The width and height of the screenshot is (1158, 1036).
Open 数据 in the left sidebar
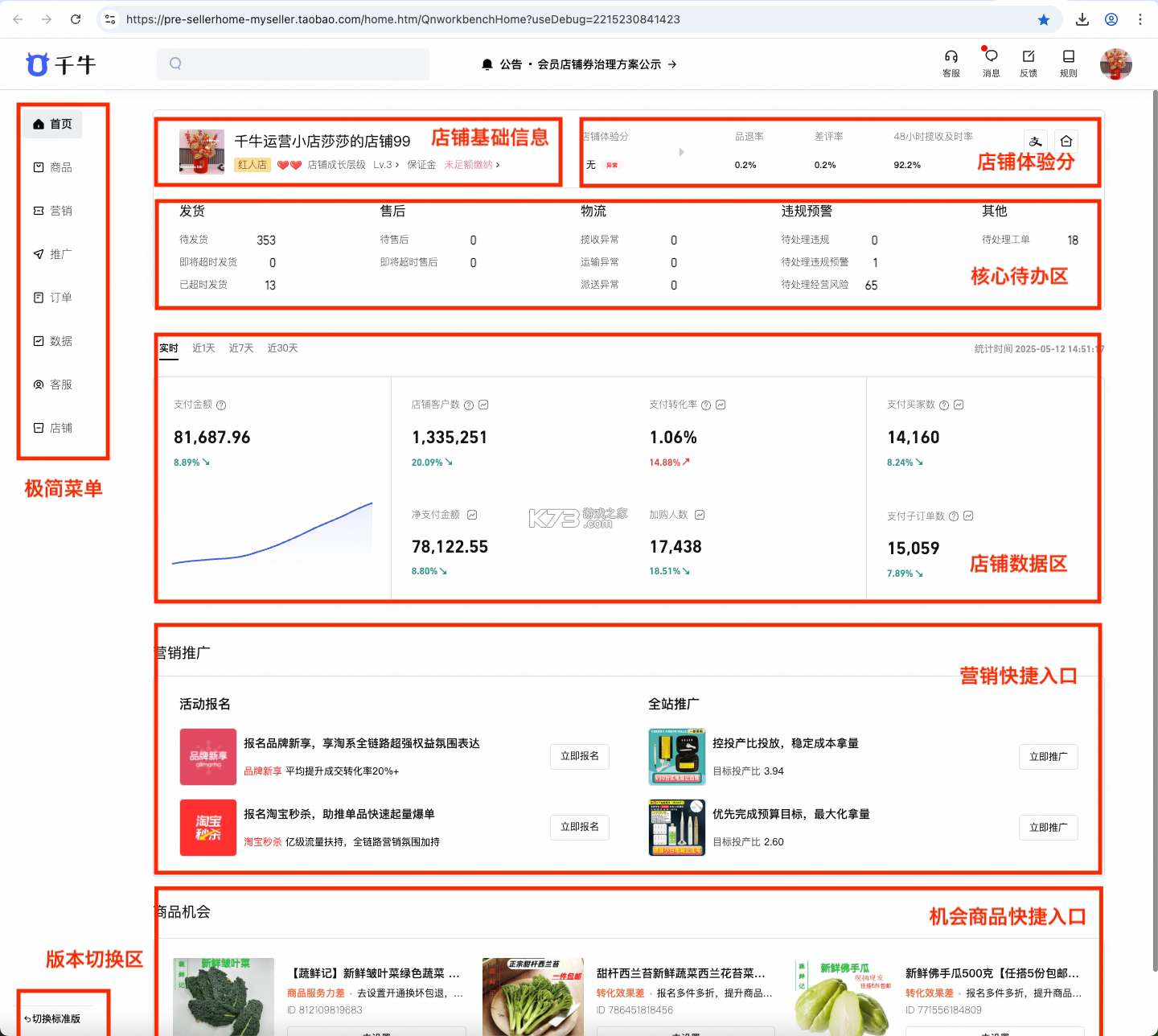[x=53, y=341]
